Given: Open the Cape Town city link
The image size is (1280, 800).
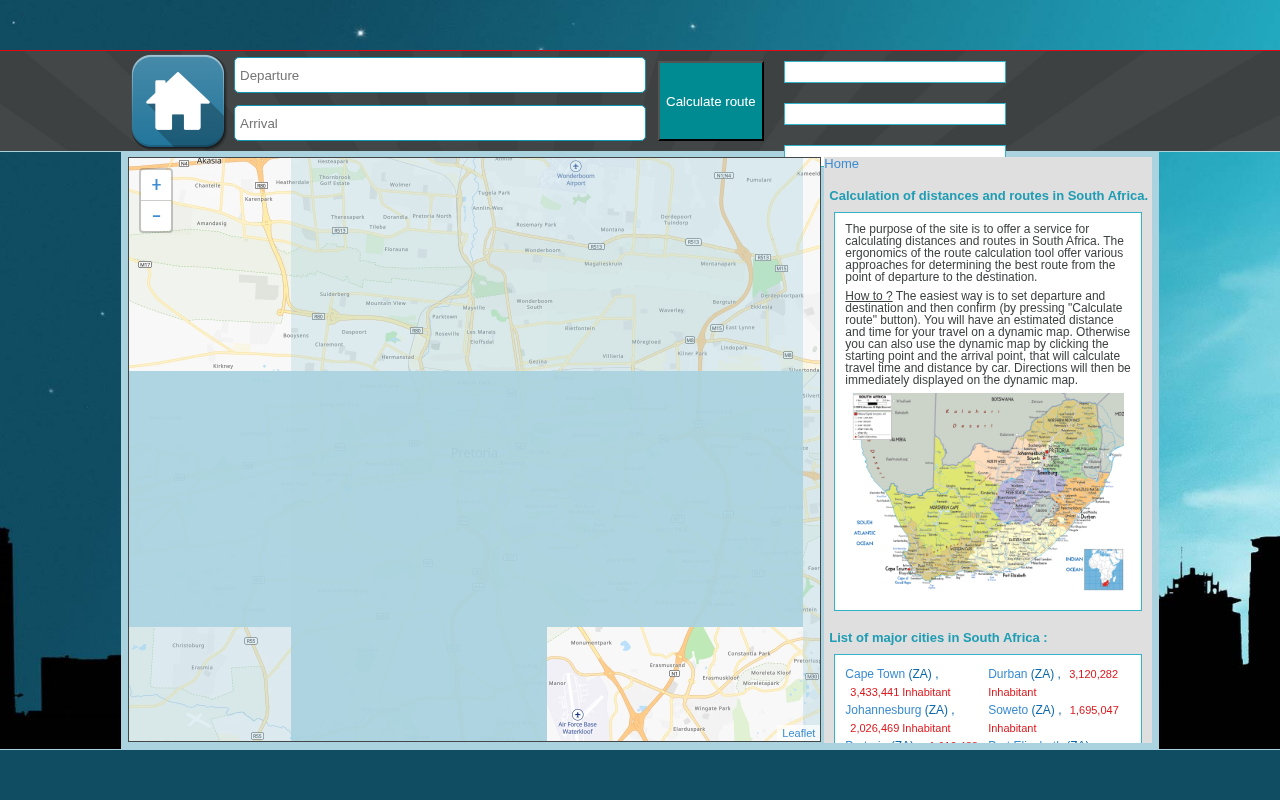Looking at the screenshot, I should coord(875,674).
